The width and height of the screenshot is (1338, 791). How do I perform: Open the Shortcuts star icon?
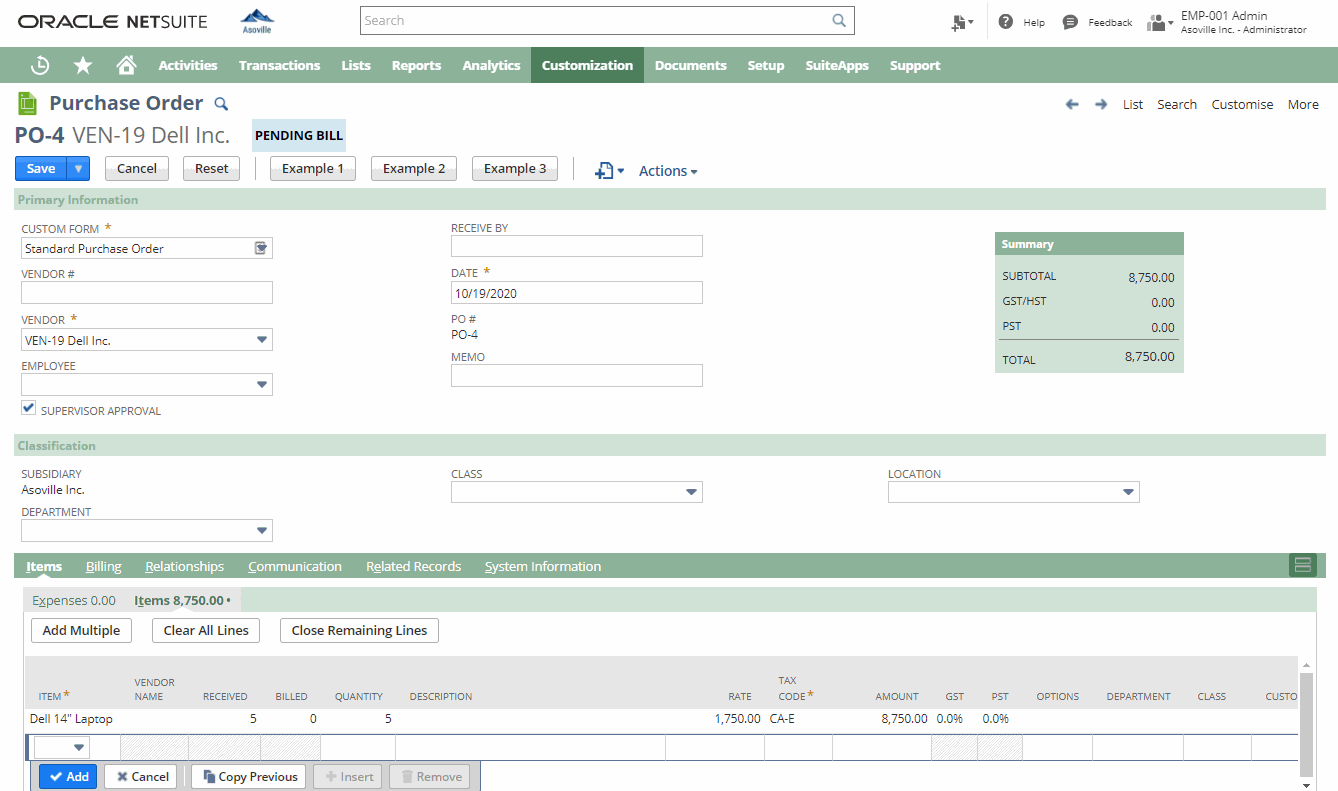click(83, 65)
